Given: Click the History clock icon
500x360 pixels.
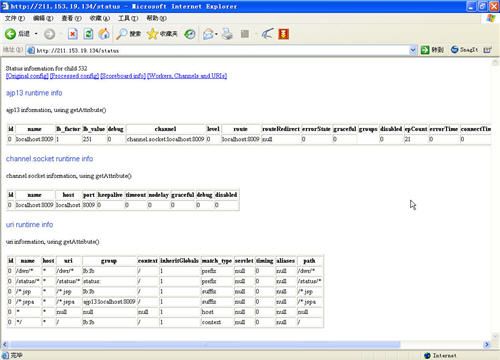Looking at the screenshot, I should point(190,34).
